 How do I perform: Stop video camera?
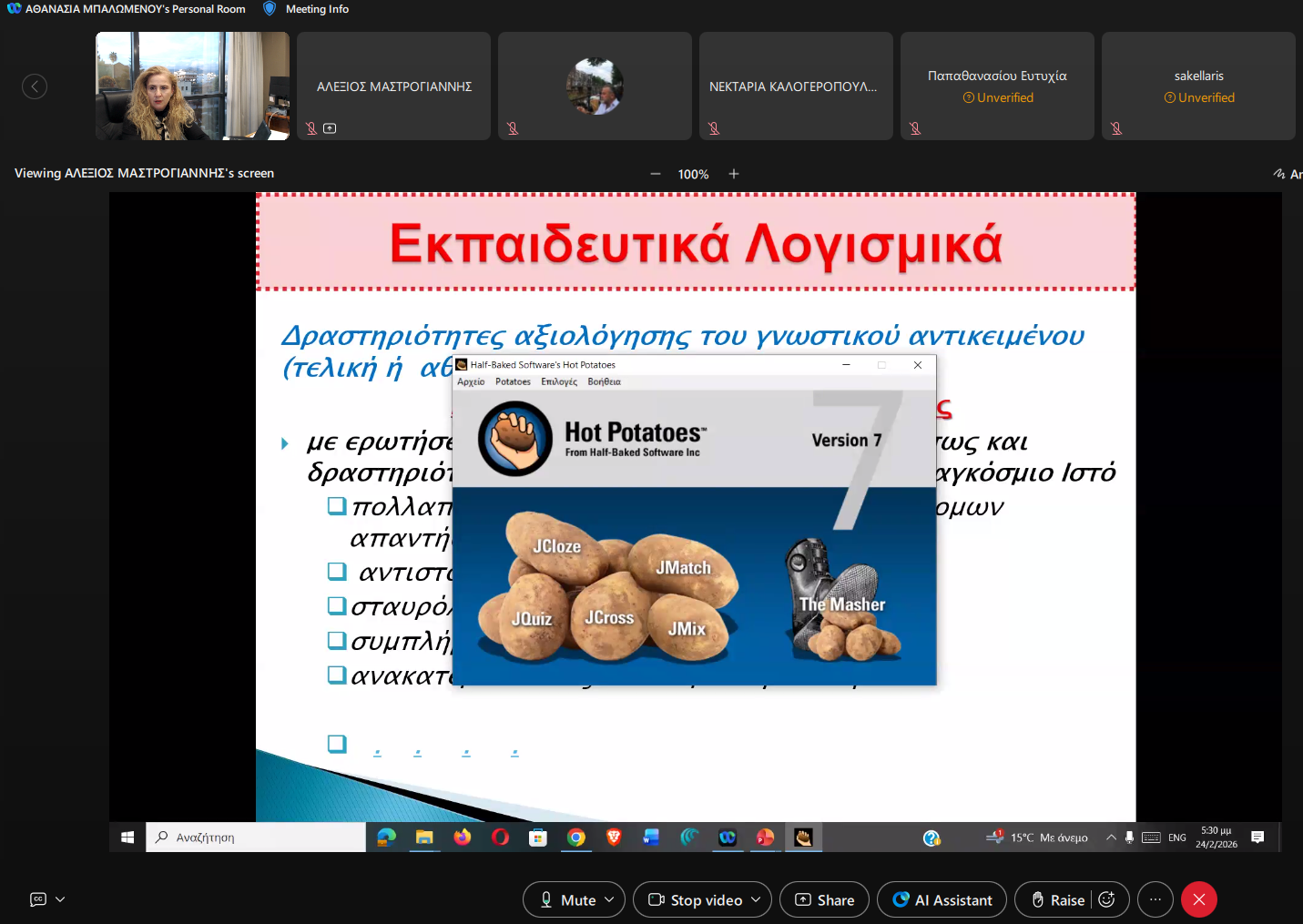click(696, 899)
